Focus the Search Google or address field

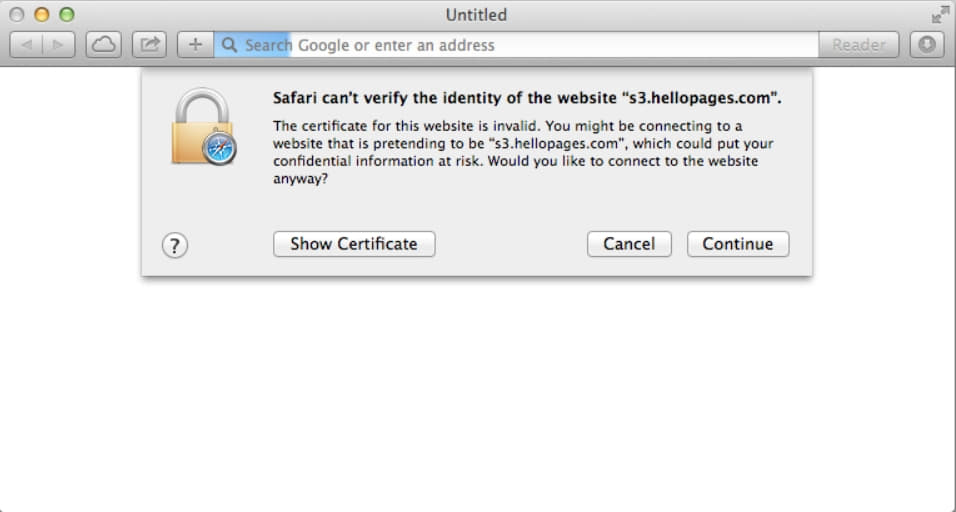point(516,45)
